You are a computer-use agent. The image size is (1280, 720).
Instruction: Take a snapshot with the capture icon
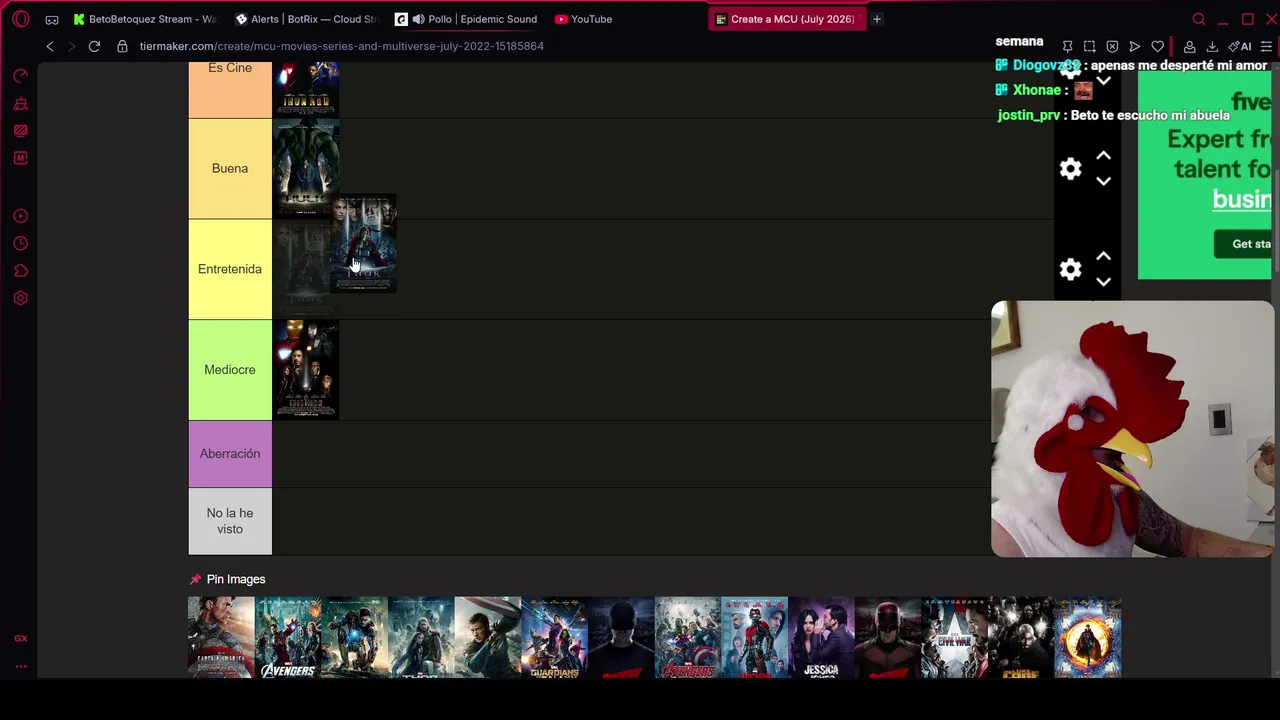click(1089, 46)
